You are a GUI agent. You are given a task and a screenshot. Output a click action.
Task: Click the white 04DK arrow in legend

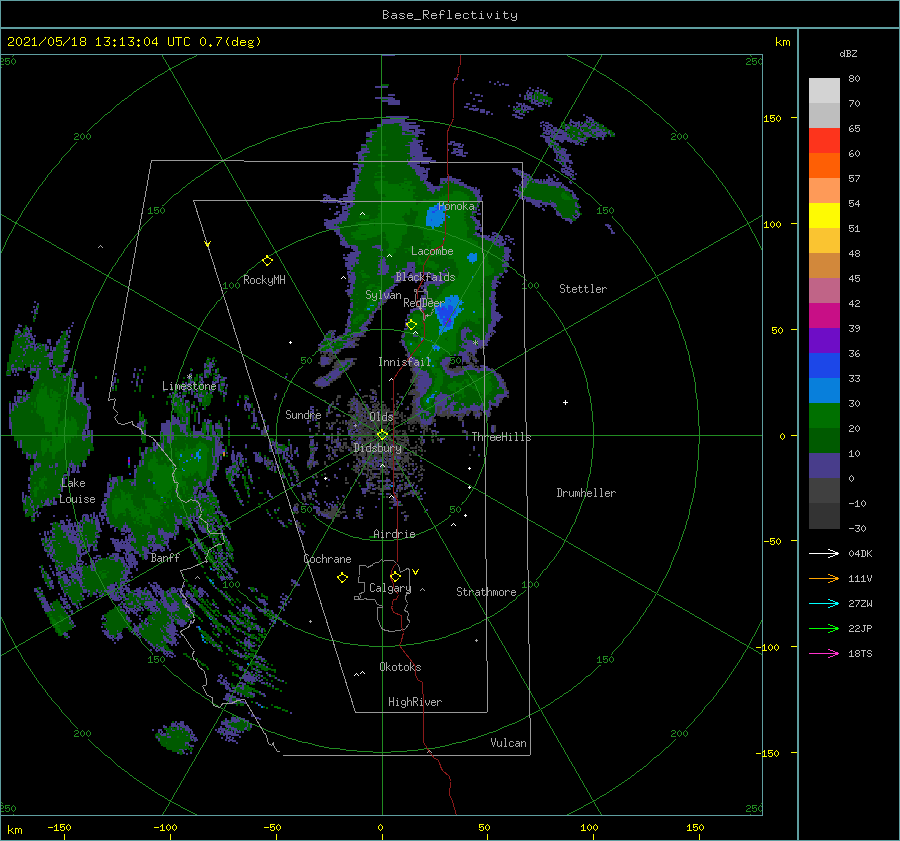824,553
